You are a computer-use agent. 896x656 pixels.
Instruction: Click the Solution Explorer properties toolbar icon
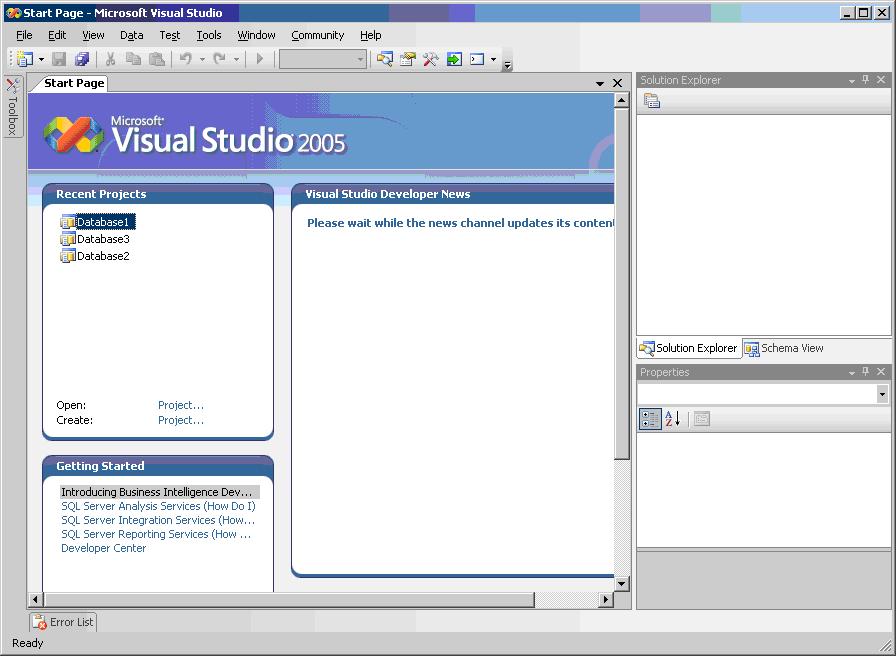coord(652,101)
